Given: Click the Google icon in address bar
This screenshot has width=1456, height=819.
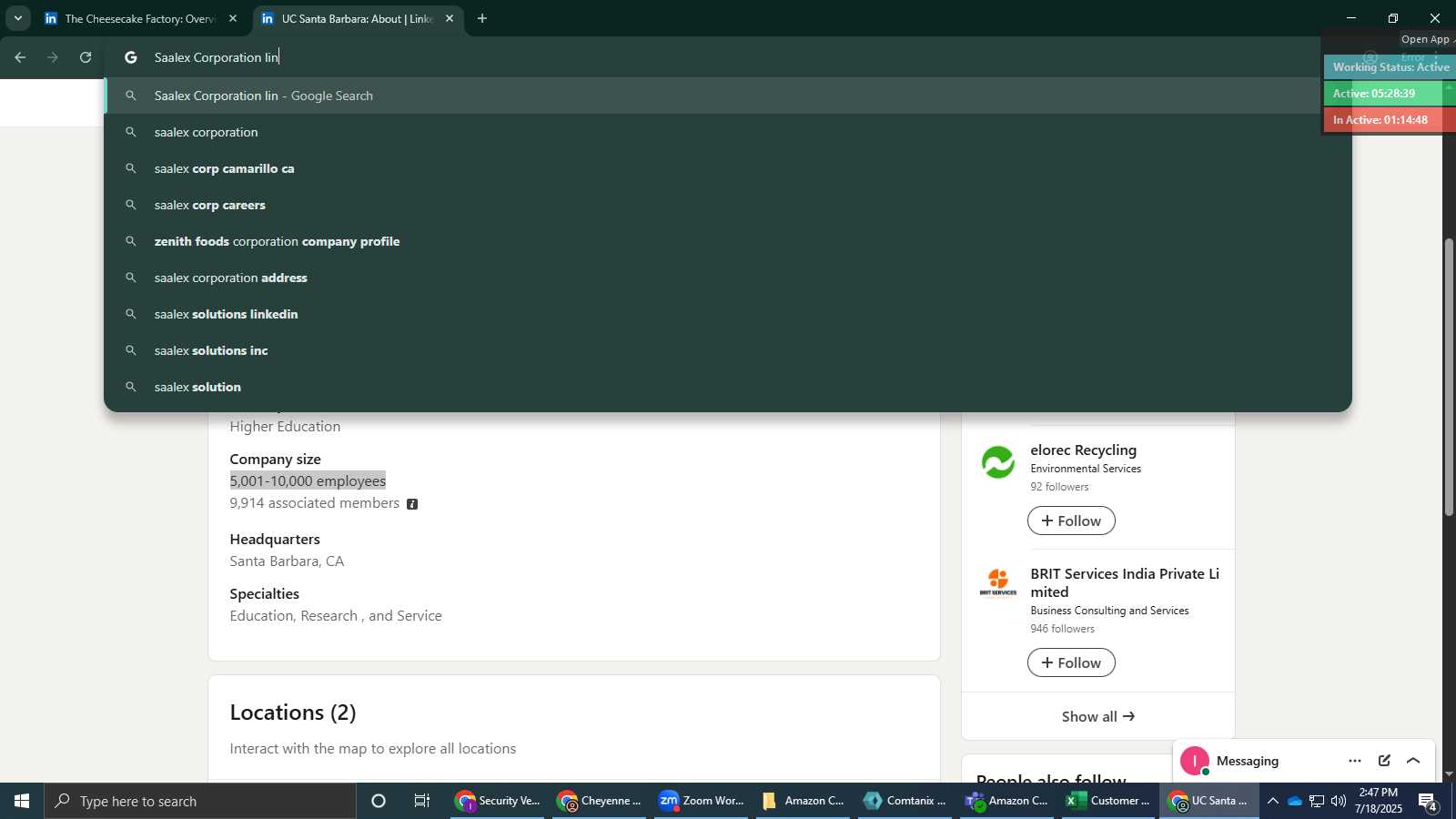Looking at the screenshot, I should [x=131, y=57].
